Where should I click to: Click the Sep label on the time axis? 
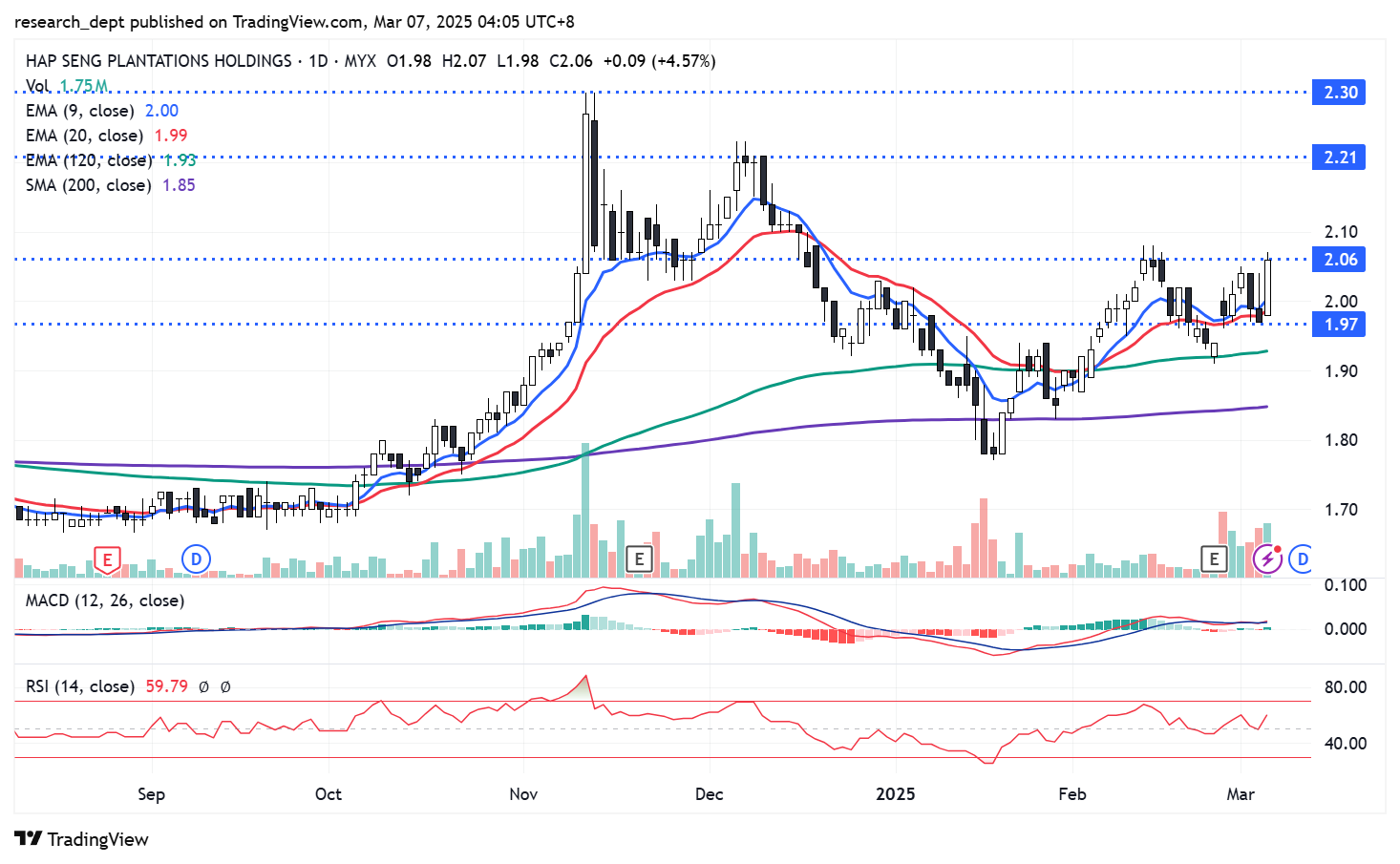(151, 794)
